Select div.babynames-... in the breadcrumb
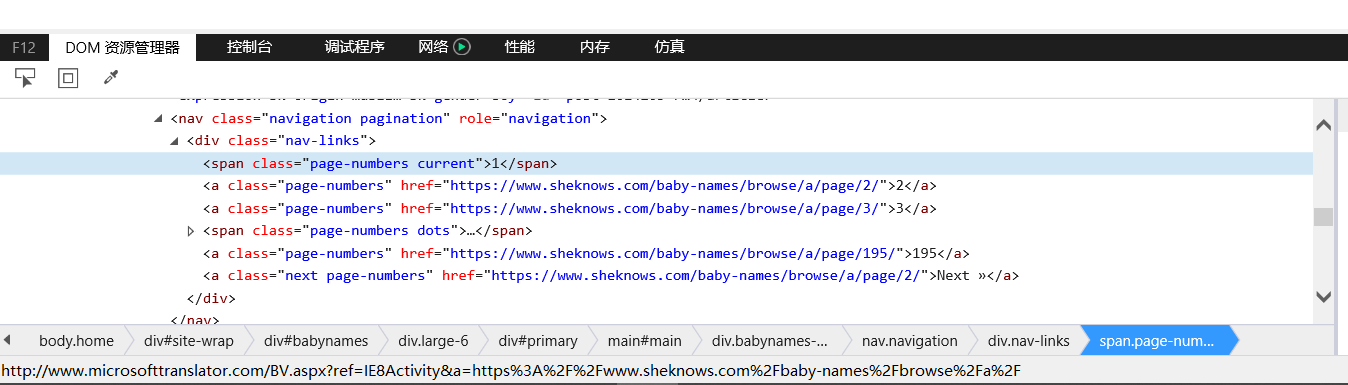1348x385 pixels. tap(770, 341)
